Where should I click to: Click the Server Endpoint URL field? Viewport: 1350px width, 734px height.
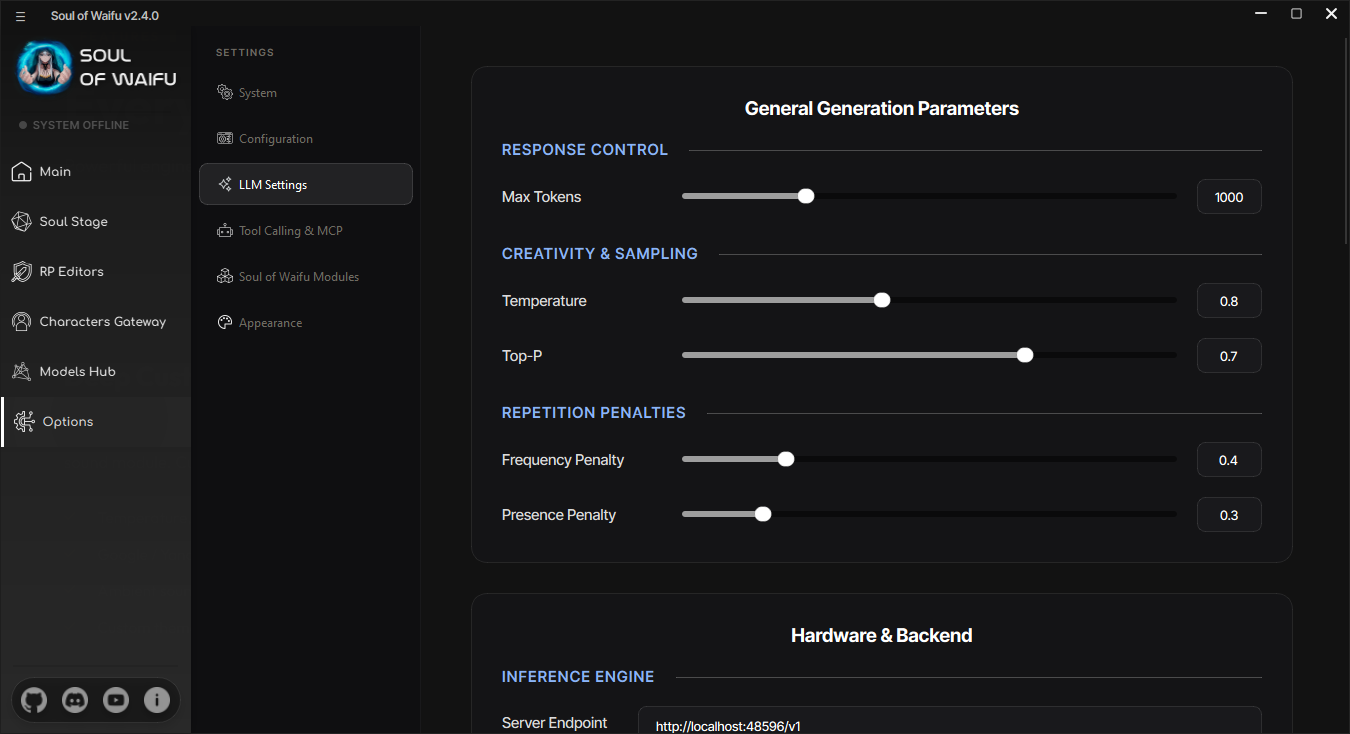(950, 722)
